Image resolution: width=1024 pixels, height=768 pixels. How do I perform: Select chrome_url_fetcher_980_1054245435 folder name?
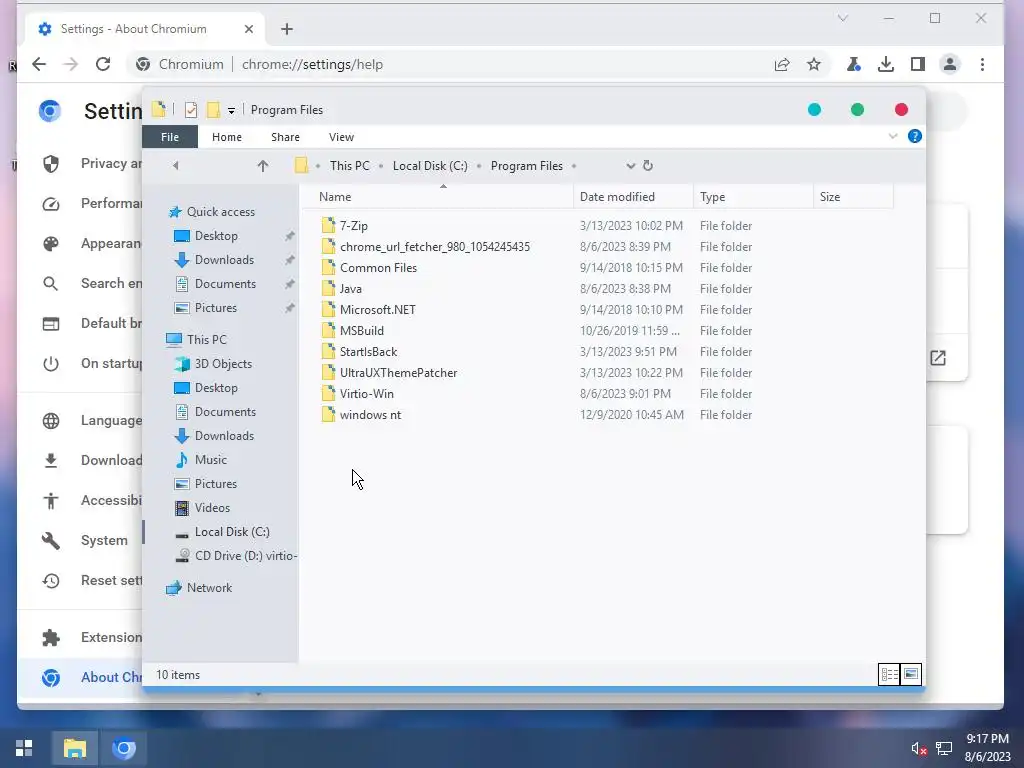pyautogui.click(x=435, y=247)
